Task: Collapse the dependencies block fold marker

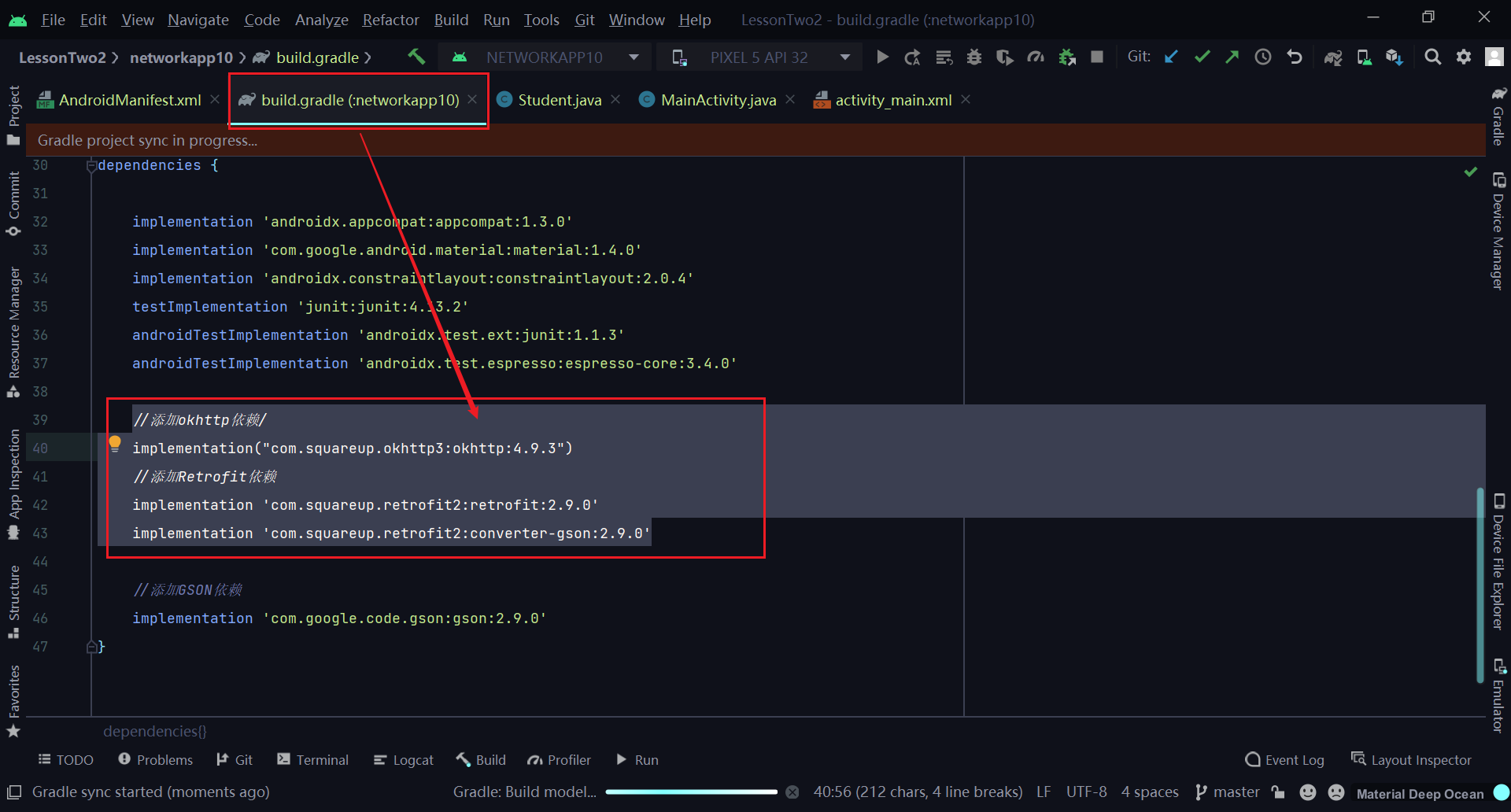Action: pyautogui.click(x=91, y=165)
